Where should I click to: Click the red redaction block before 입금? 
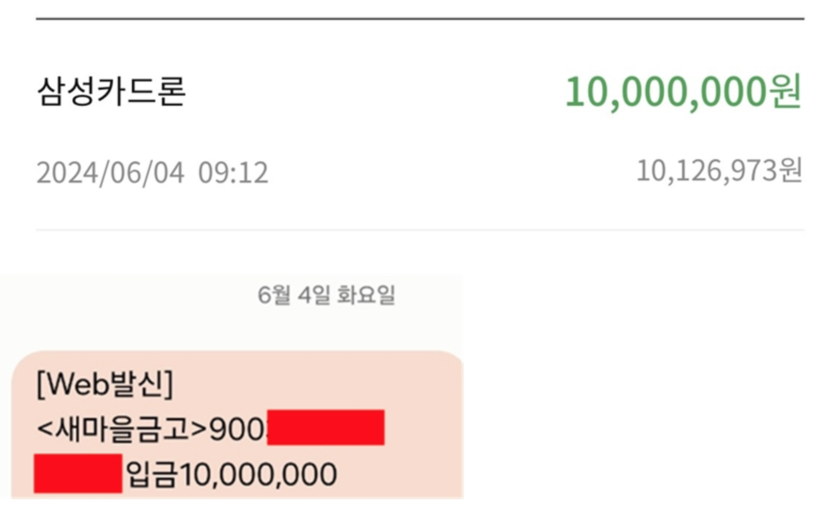[x=78, y=473]
